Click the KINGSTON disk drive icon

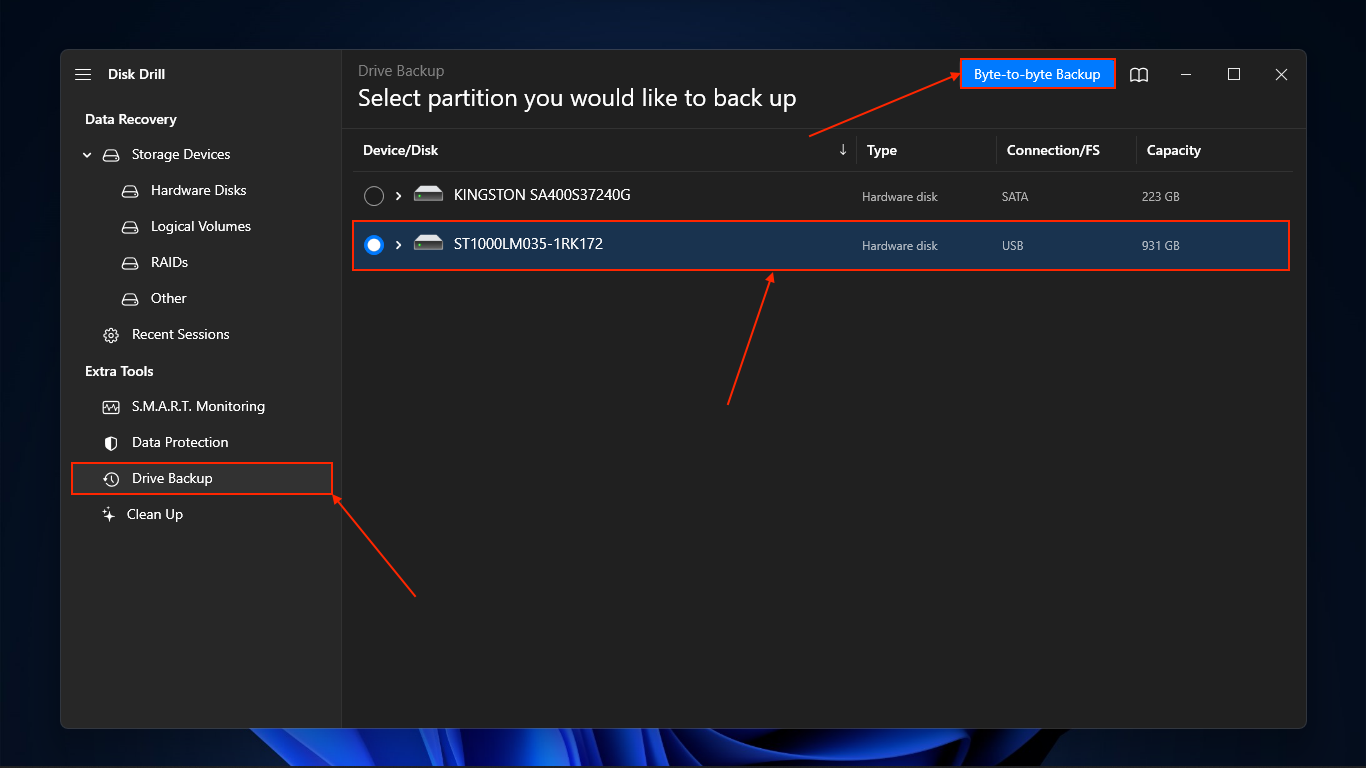[x=428, y=194]
